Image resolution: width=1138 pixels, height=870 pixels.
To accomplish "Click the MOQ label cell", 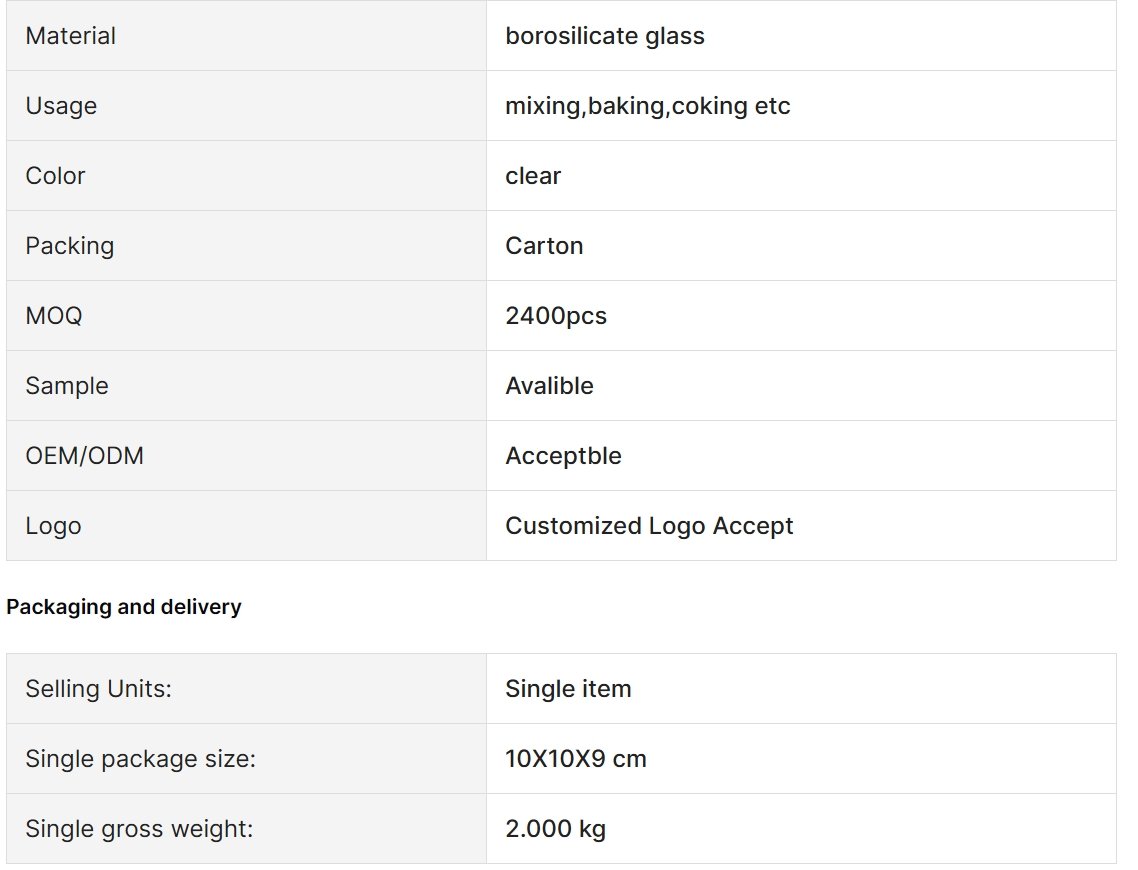I will coord(246,316).
